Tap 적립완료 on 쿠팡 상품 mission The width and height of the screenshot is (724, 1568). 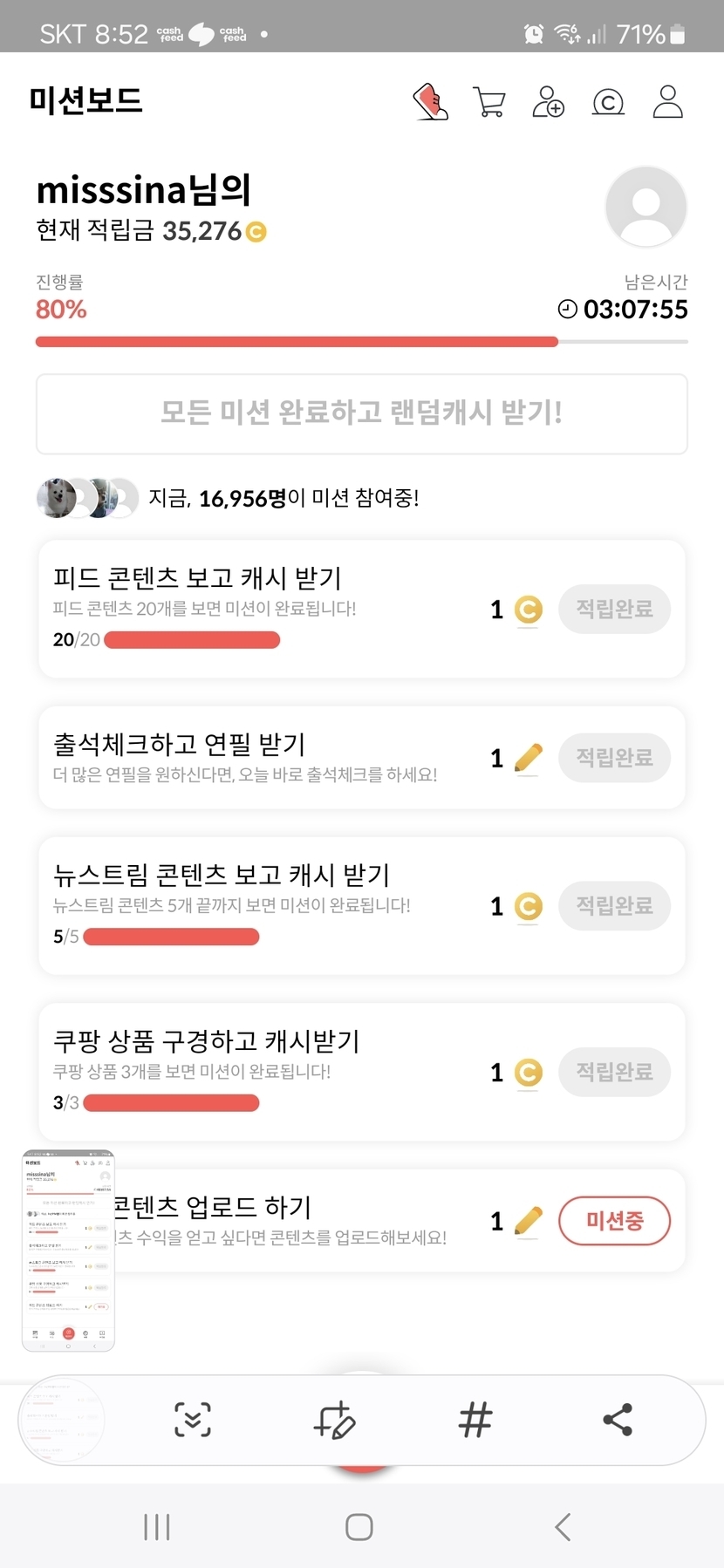(614, 1072)
